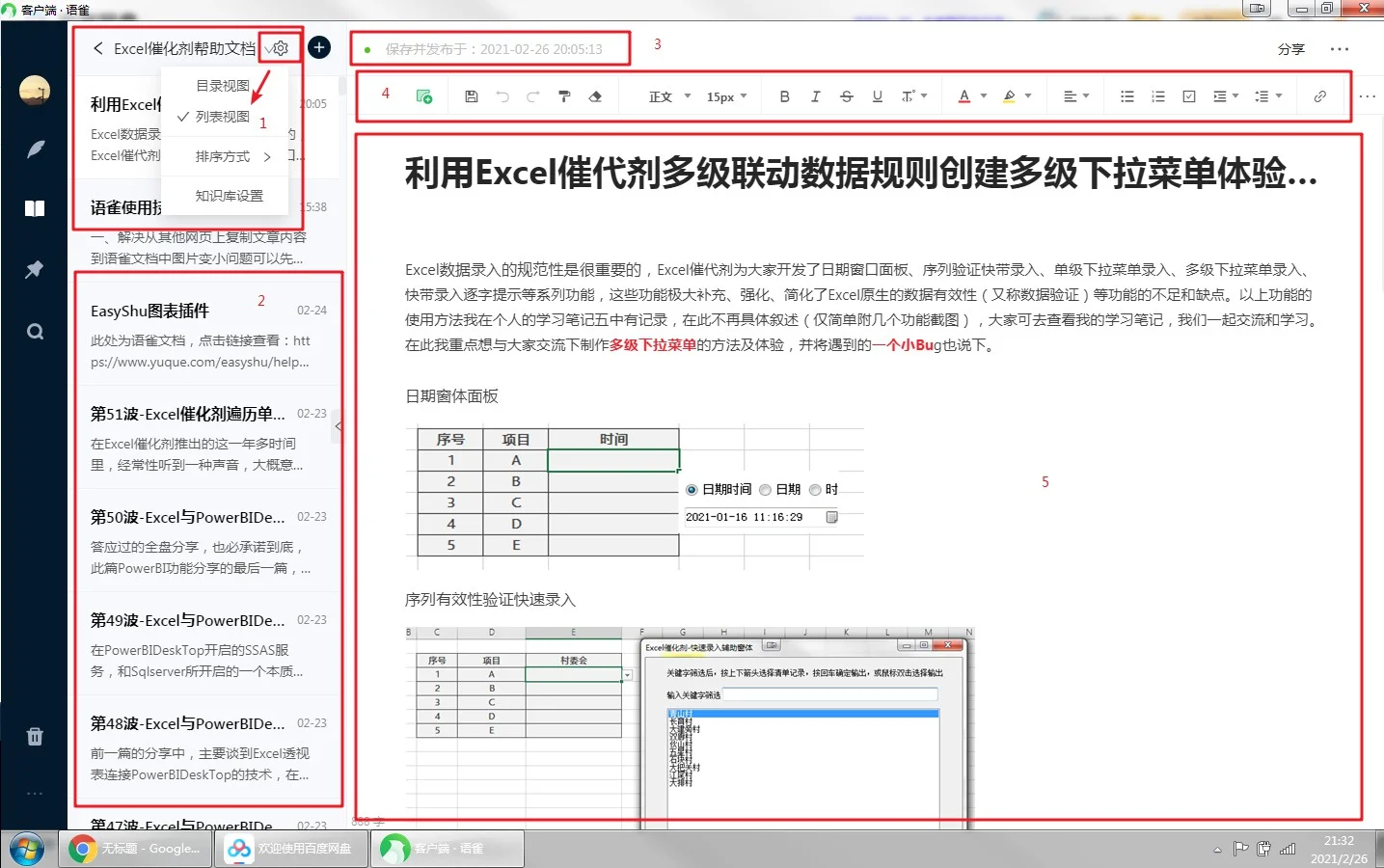Click the user avatar in left sidebar
This screenshot has height=868, width=1384.
click(35, 91)
